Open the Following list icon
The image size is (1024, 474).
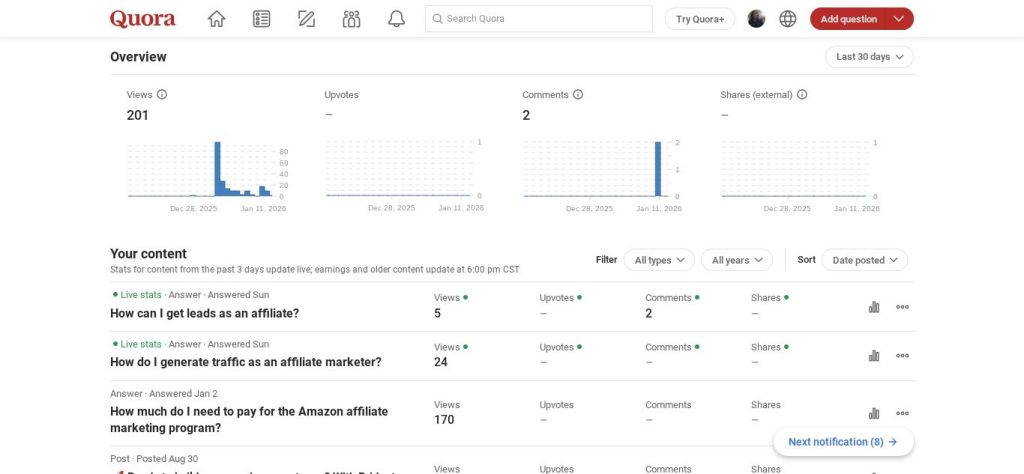pyautogui.click(x=261, y=19)
